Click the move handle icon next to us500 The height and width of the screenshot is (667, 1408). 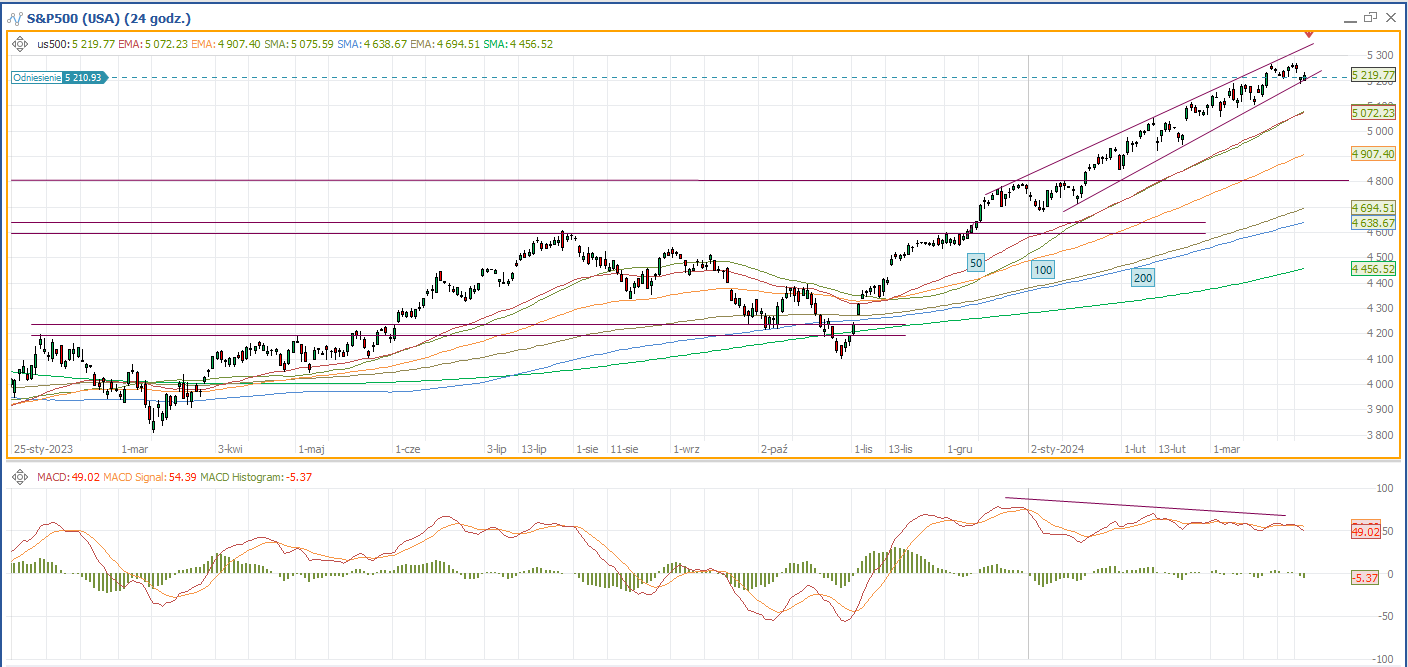point(20,44)
